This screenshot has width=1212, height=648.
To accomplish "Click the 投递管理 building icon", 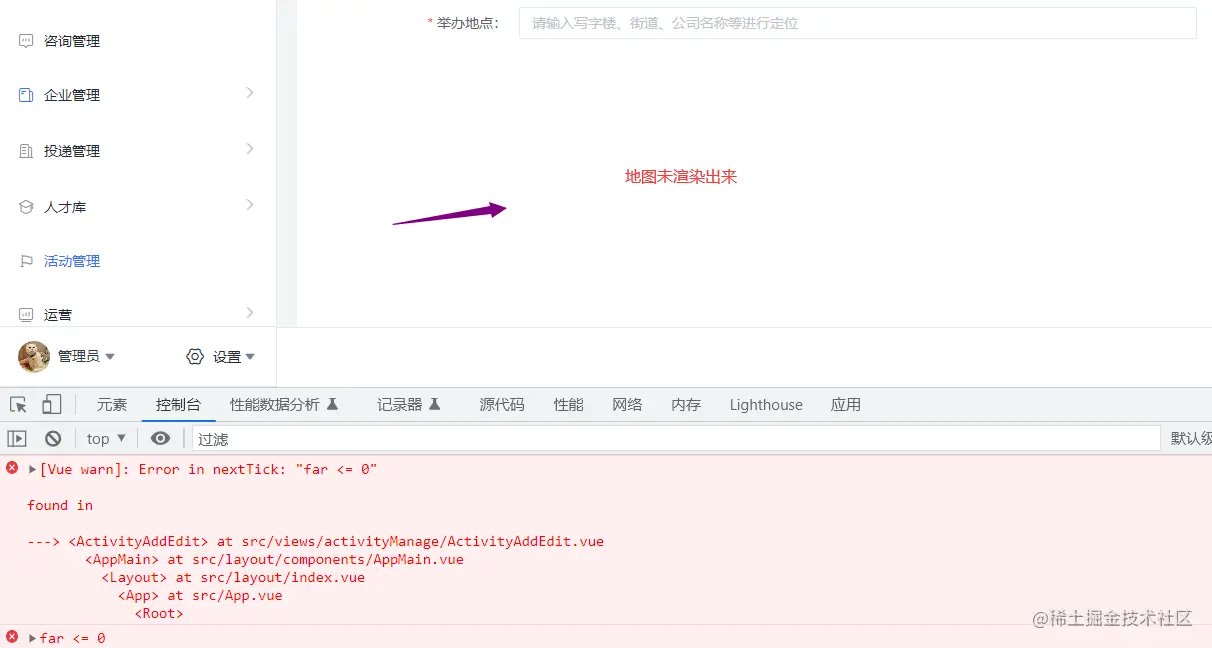I will [x=26, y=151].
